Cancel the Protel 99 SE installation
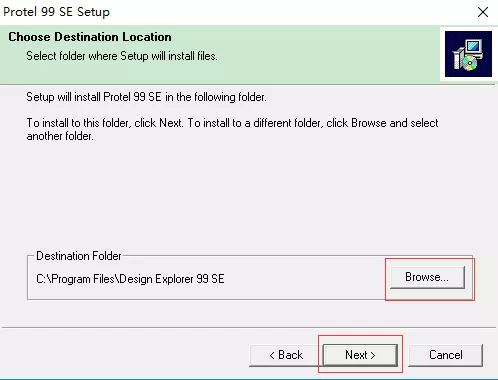 tap(446, 355)
